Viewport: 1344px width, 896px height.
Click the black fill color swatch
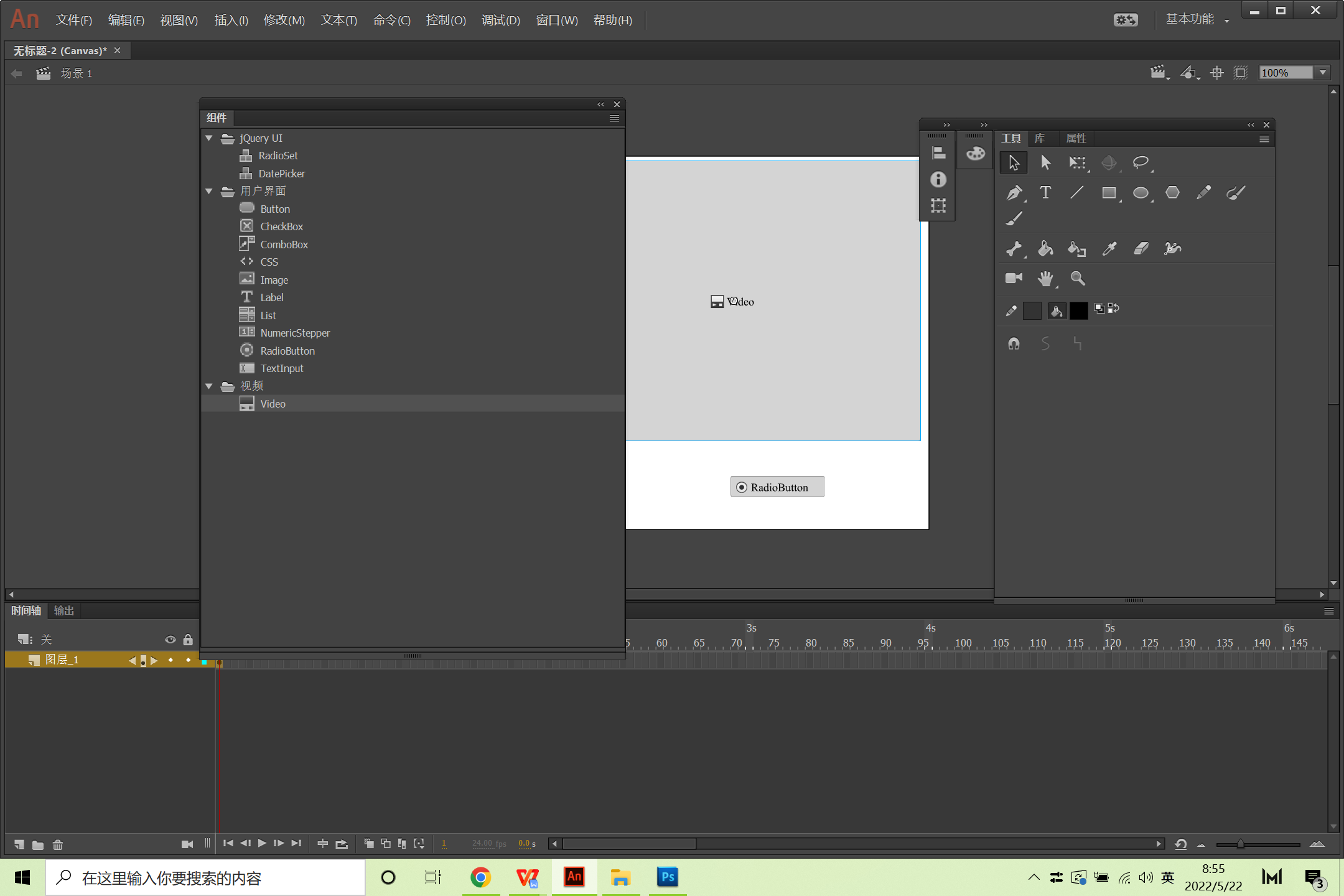click(x=1078, y=310)
